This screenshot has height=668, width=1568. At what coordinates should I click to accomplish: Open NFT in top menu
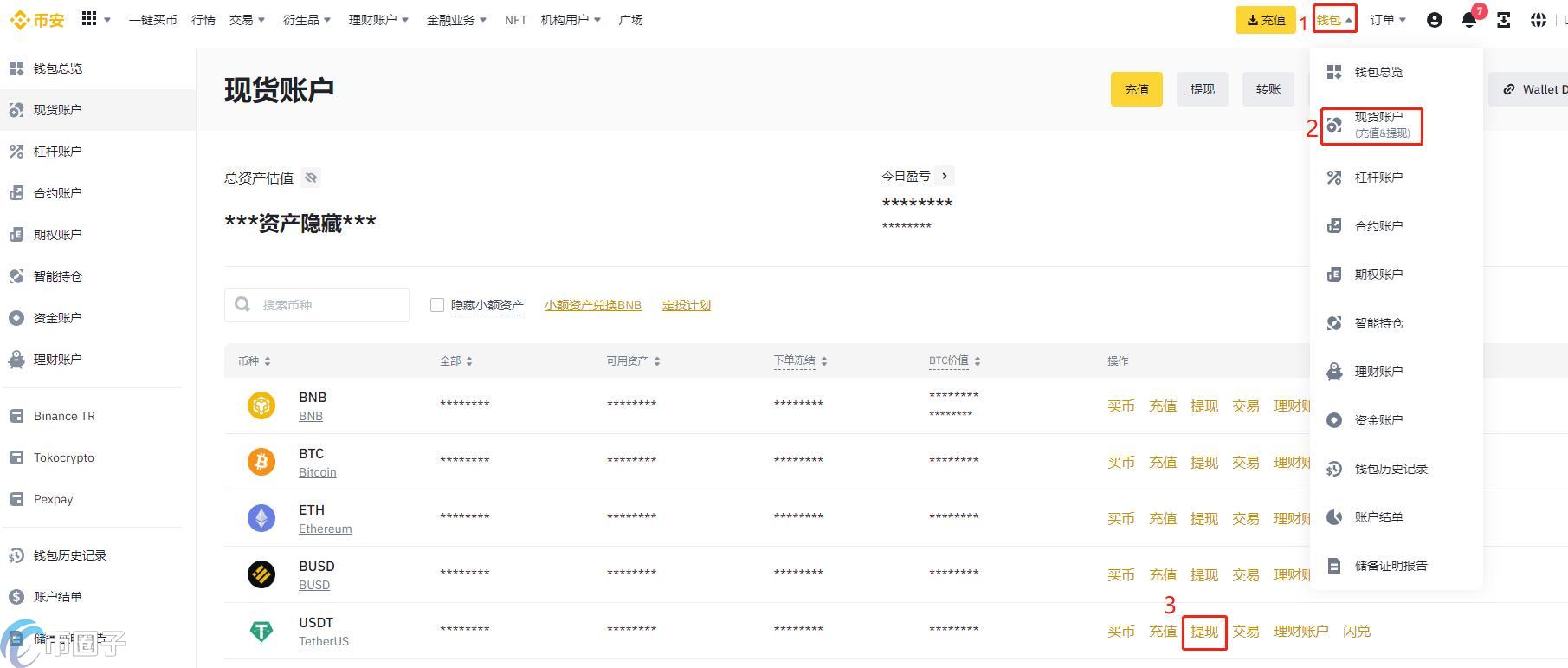pos(516,19)
